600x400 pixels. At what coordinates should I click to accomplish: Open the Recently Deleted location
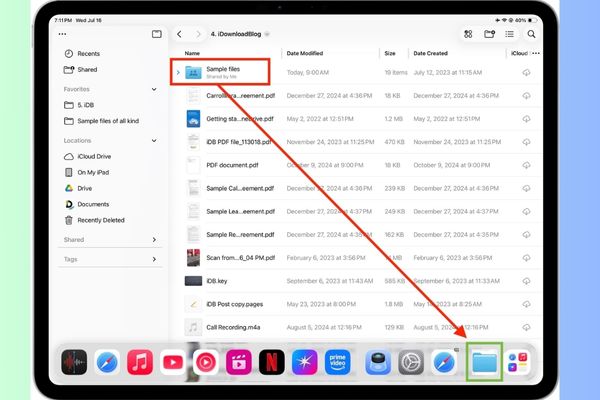tap(100, 220)
